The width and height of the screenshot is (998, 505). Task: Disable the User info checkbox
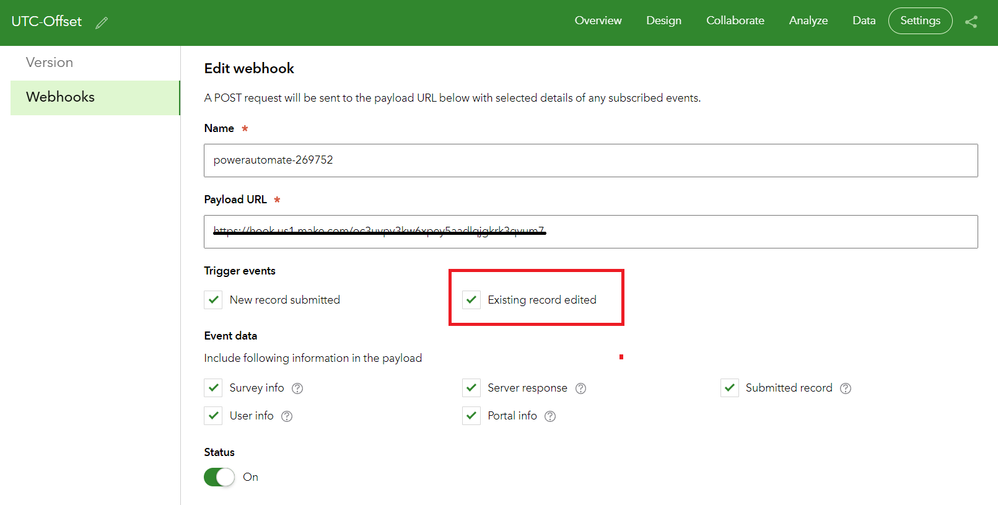pyautogui.click(x=213, y=416)
